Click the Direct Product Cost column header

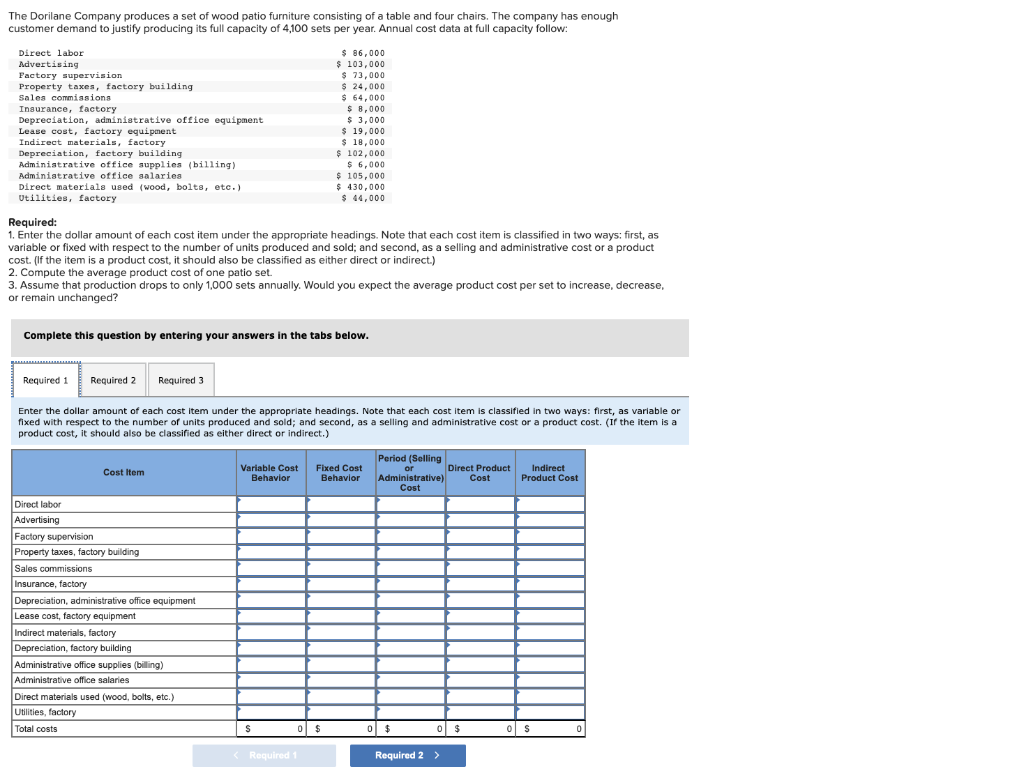point(480,473)
